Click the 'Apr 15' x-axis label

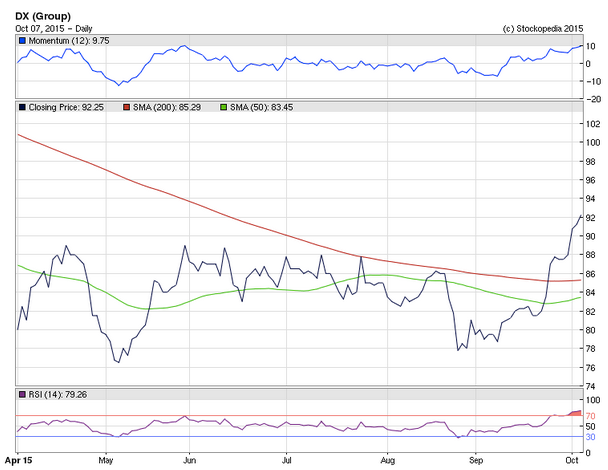click(18, 460)
